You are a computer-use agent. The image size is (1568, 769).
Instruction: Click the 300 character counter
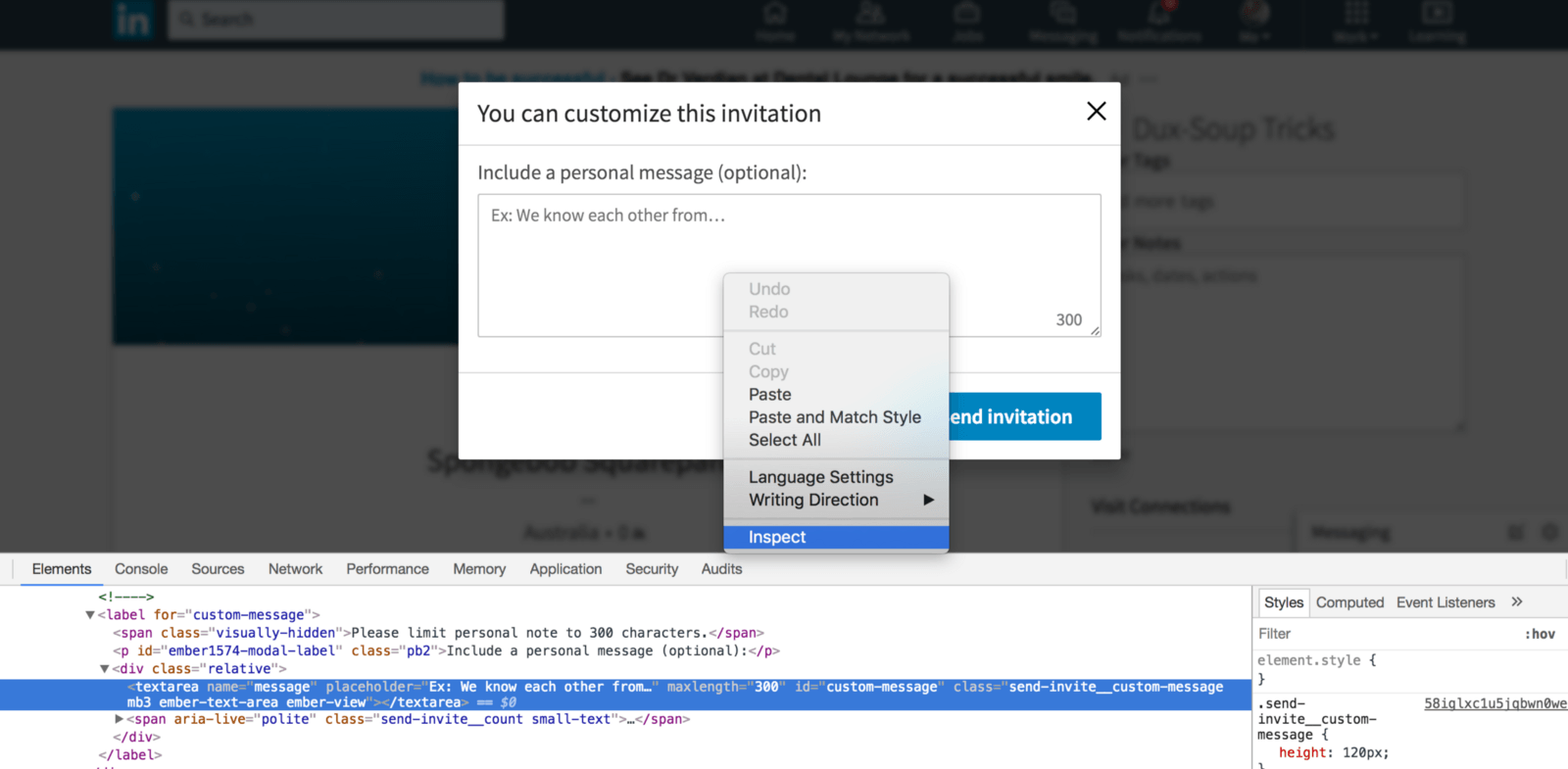coord(1068,320)
